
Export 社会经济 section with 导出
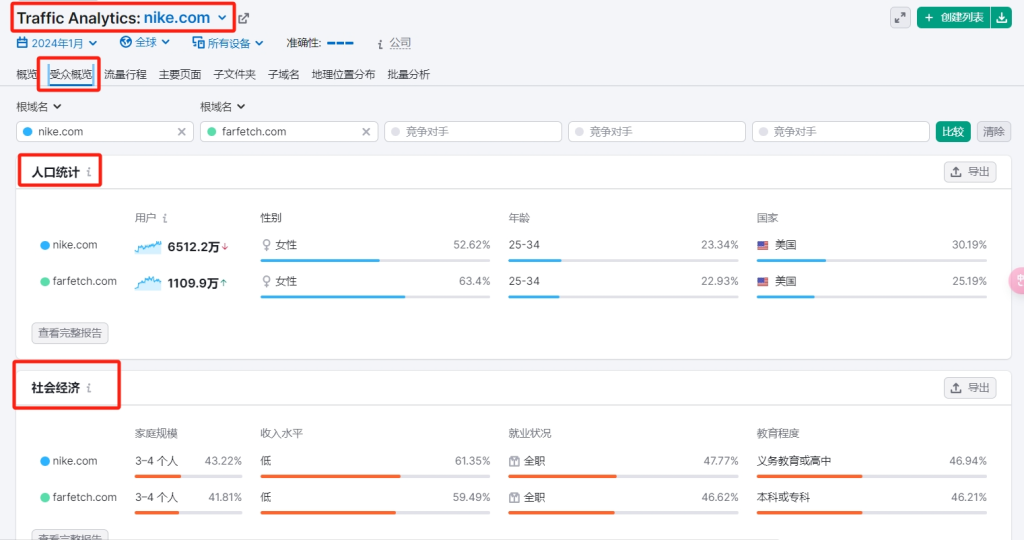pyautogui.click(x=970, y=388)
